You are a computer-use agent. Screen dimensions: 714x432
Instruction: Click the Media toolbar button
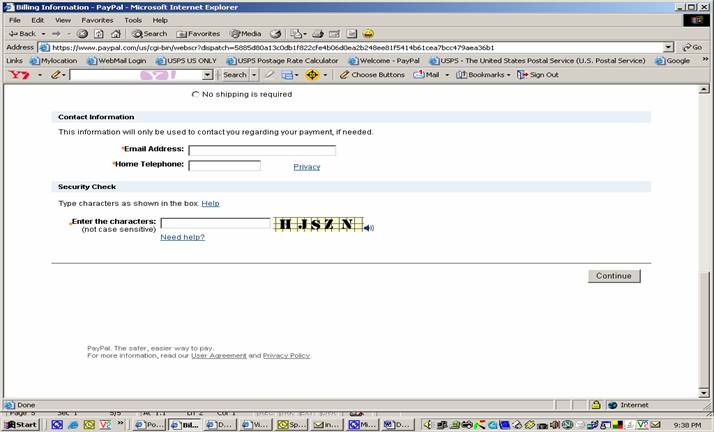coord(244,33)
